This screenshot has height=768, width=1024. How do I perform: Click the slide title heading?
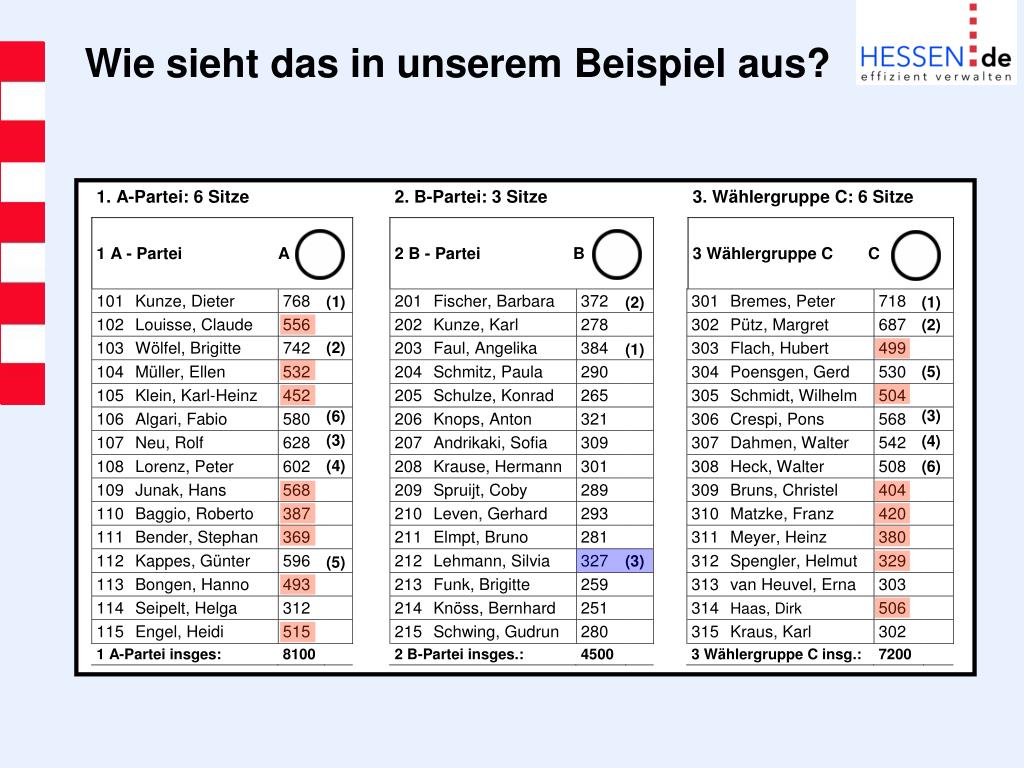(457, 65)
